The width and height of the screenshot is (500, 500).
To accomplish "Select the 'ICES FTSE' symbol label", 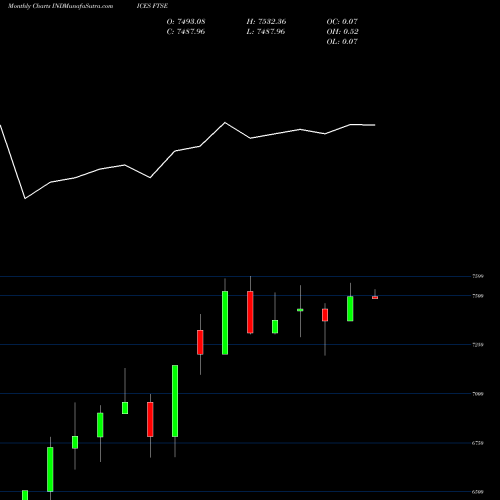I will (x=152, y=6).
